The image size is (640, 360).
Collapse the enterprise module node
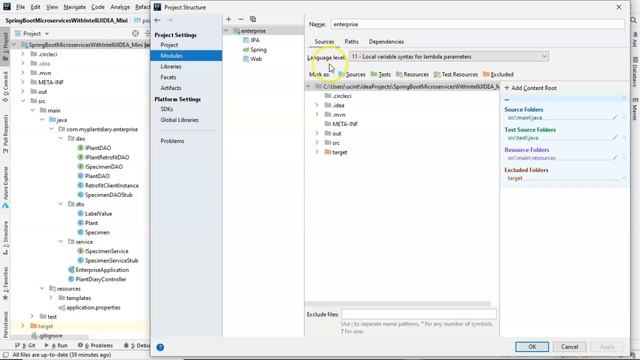[227, 31]
